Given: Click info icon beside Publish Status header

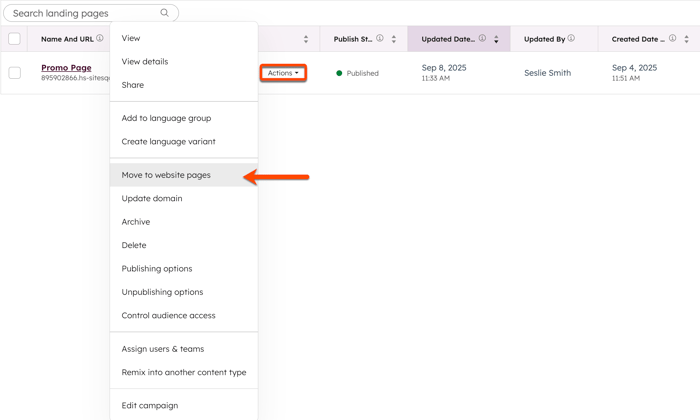Looking at the screenshot, I should click(x=380, y=39).
